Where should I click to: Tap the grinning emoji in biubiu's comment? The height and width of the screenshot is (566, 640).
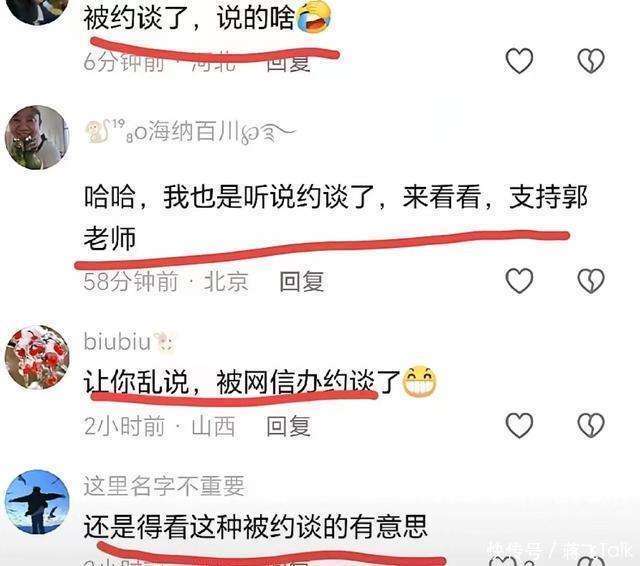coord(419,382)
